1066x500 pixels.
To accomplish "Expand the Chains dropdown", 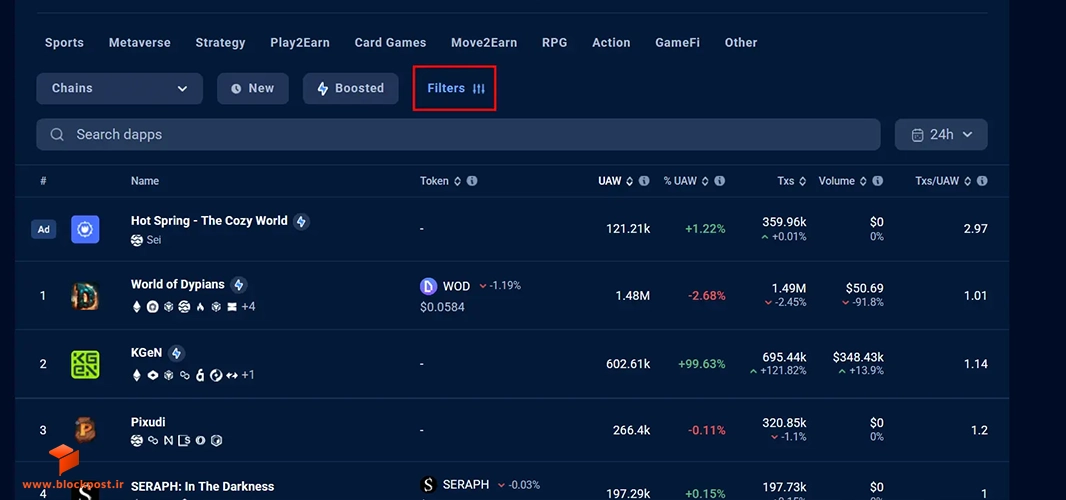I will tap(120, 88).
